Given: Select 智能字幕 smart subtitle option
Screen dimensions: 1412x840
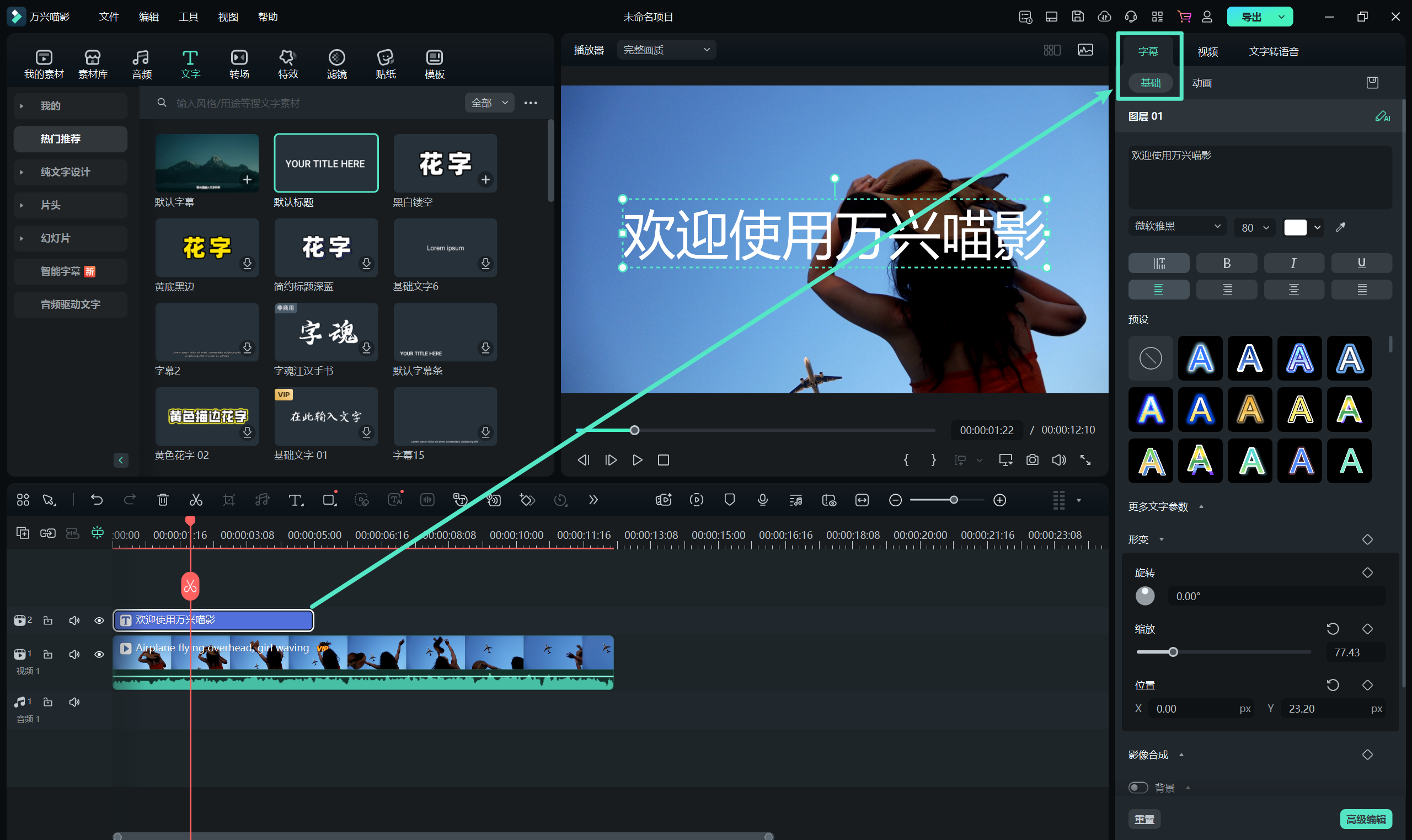Looking at the screenshot, I should tap(70, 271).
